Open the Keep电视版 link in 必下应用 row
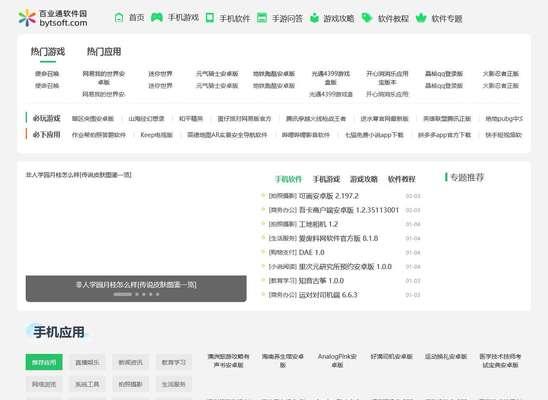548x400 pixels. 157,135
